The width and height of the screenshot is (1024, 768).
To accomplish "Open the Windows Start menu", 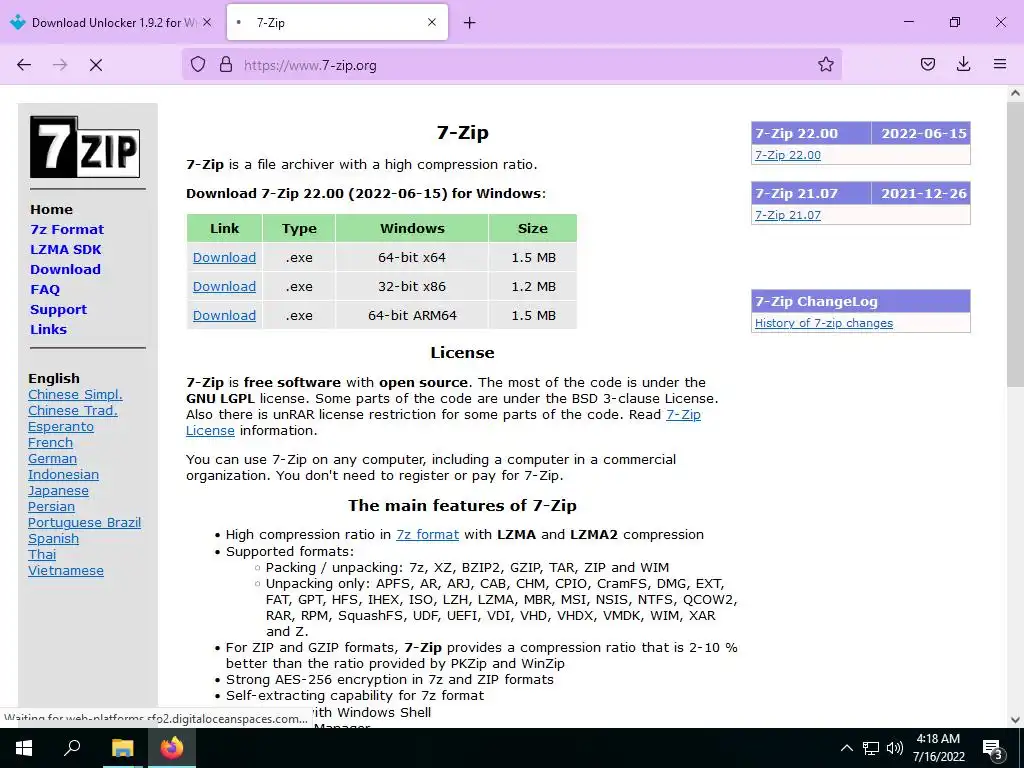I will (24, 748).
